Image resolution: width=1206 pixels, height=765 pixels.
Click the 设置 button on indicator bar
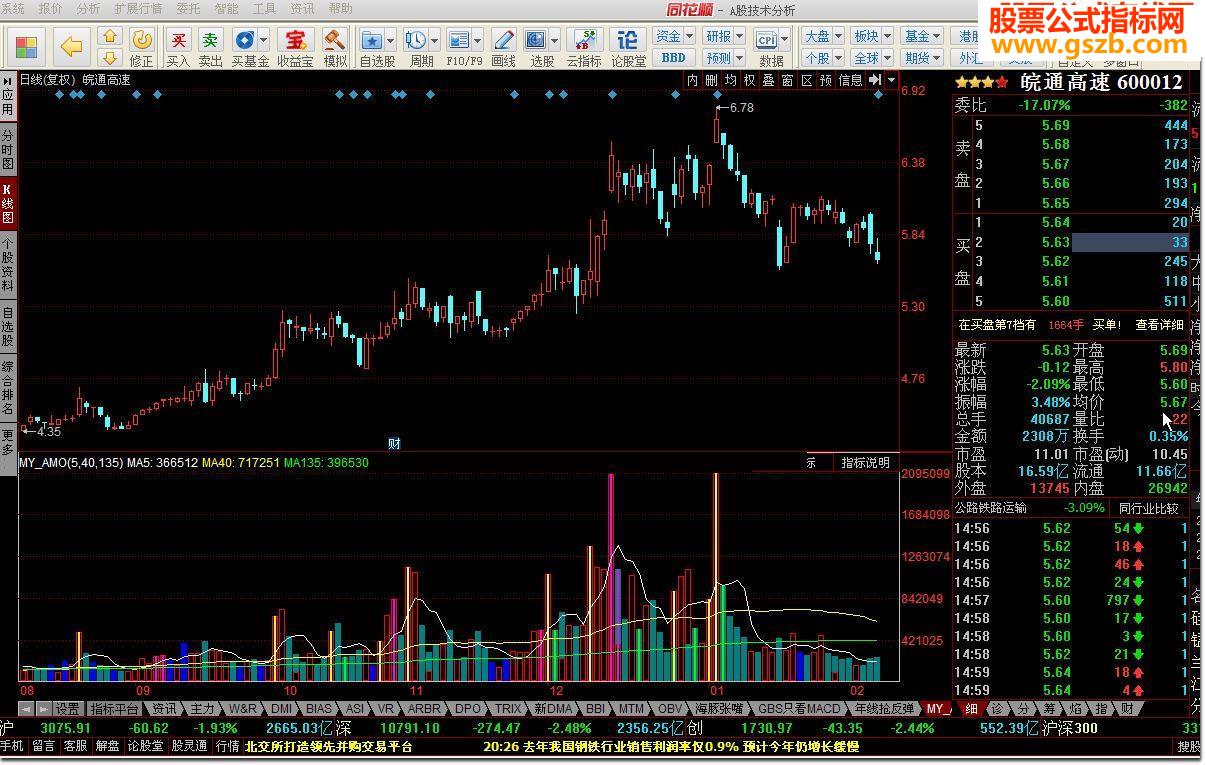(67, 709)
